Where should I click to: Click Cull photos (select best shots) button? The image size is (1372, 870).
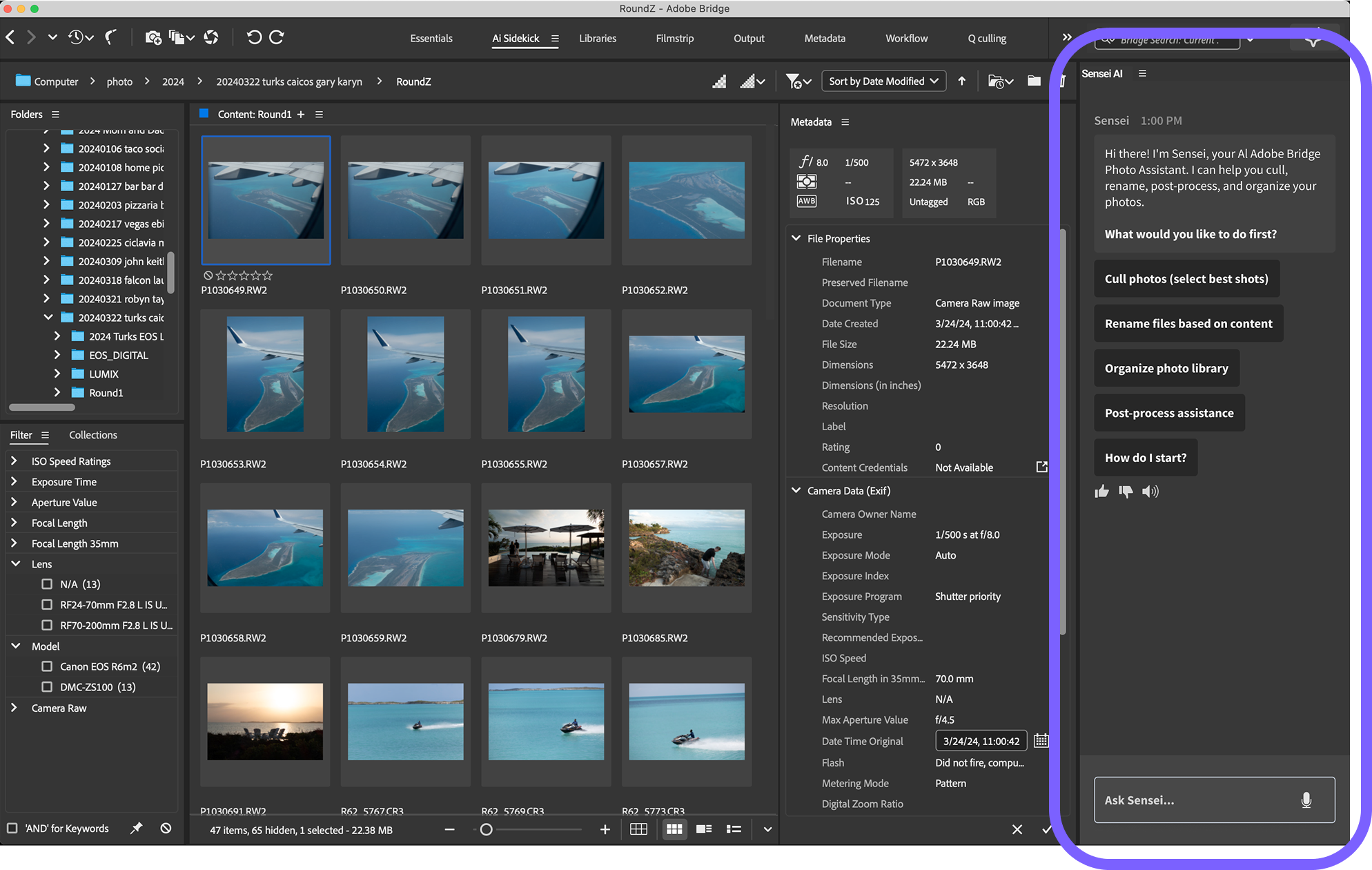click(x=1186, y=279)
